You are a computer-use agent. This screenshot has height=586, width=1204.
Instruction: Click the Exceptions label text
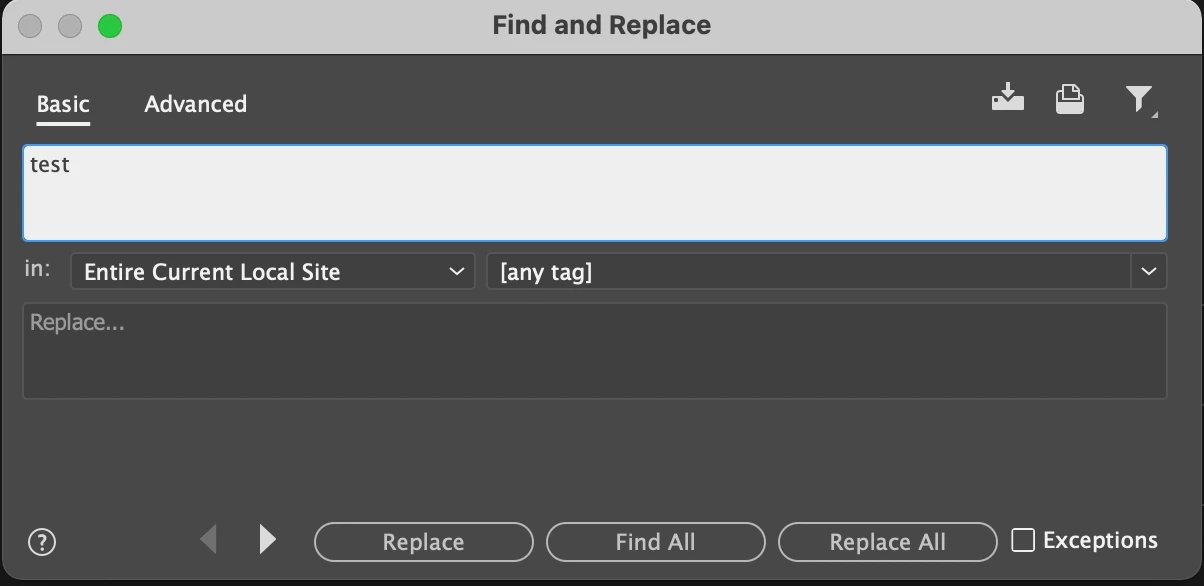(x=1100, y=540)
